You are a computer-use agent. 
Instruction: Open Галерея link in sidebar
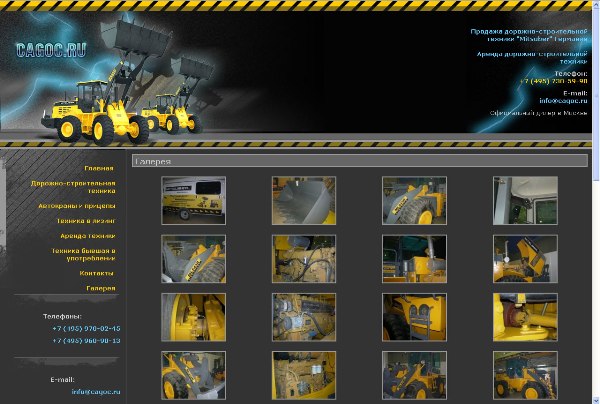click(101, 288)
